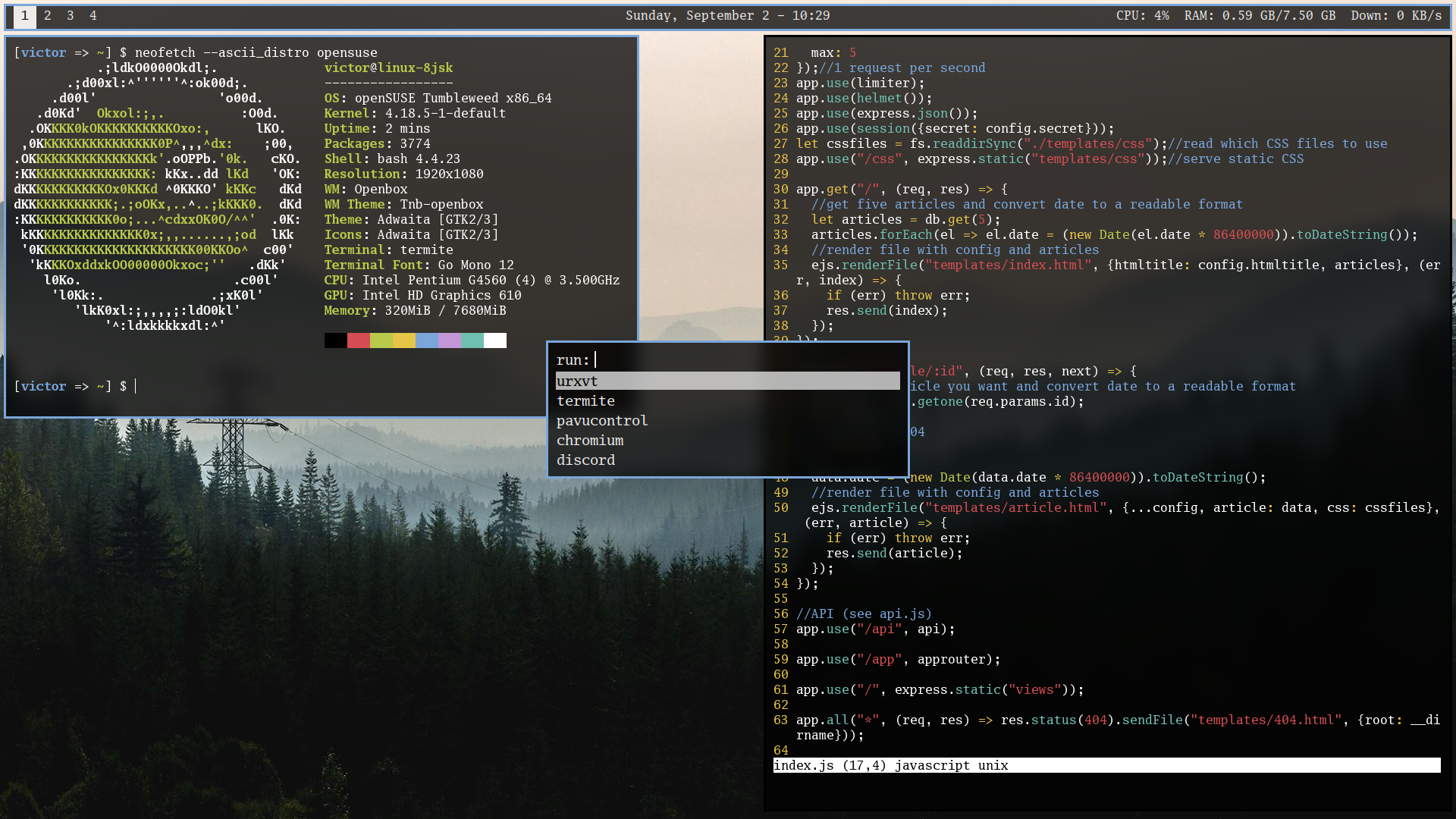Click the Packages: 3774 line
This screenshot has width=1456, height=819.
pos(378,144)
